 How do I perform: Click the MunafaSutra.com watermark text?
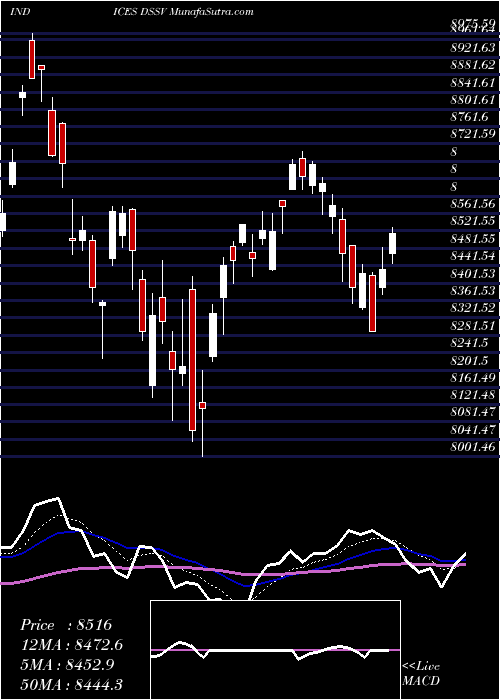click(212, 11)
